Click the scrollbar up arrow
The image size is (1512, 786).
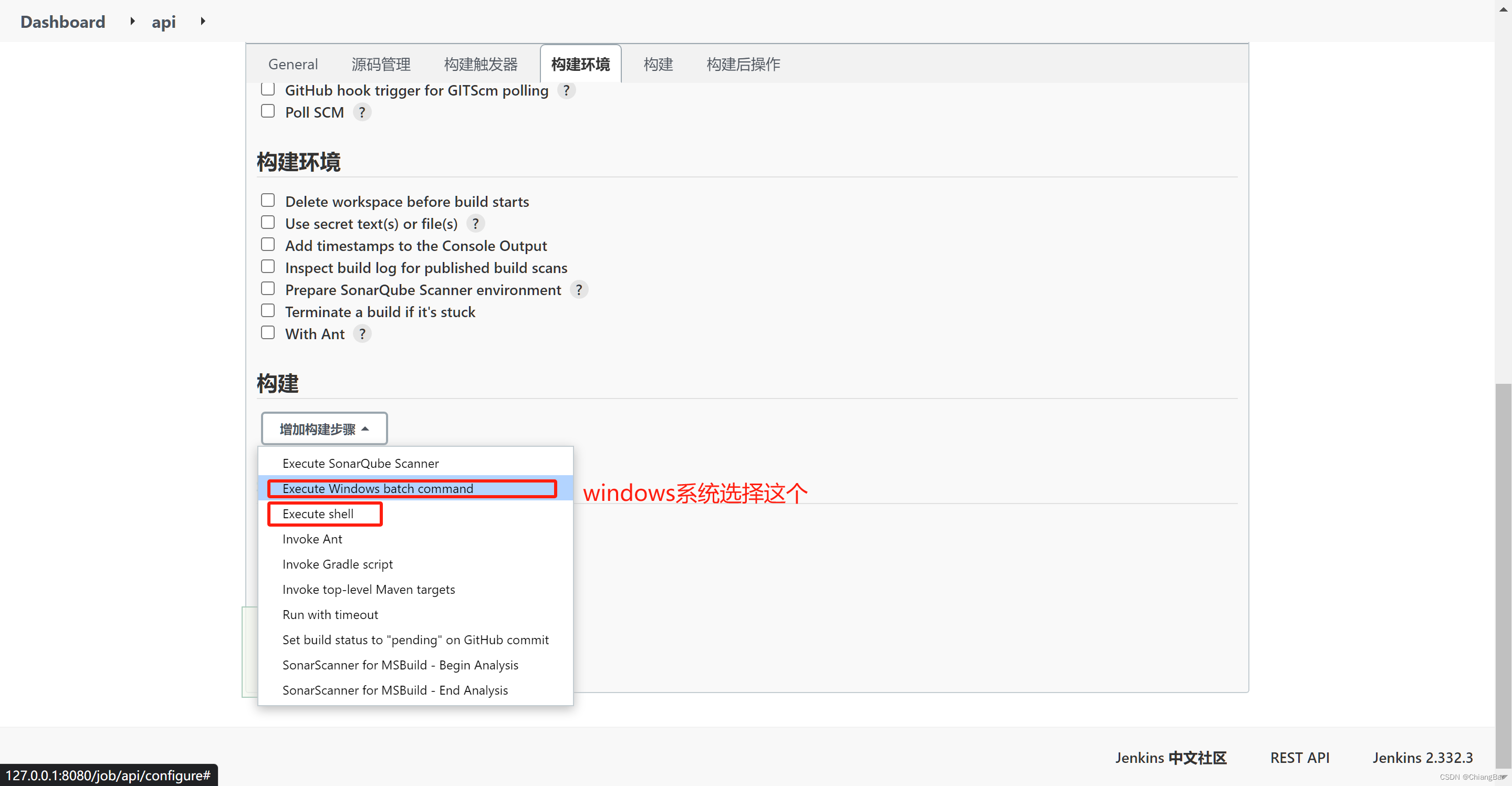point(1503,8)
